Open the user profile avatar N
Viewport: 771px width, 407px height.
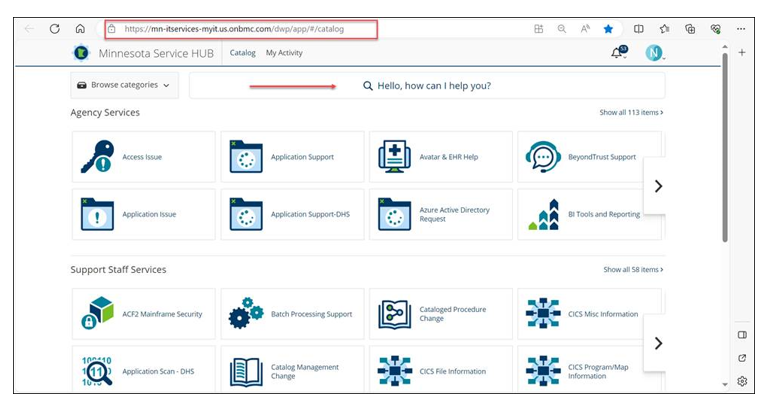click(654, 53)
